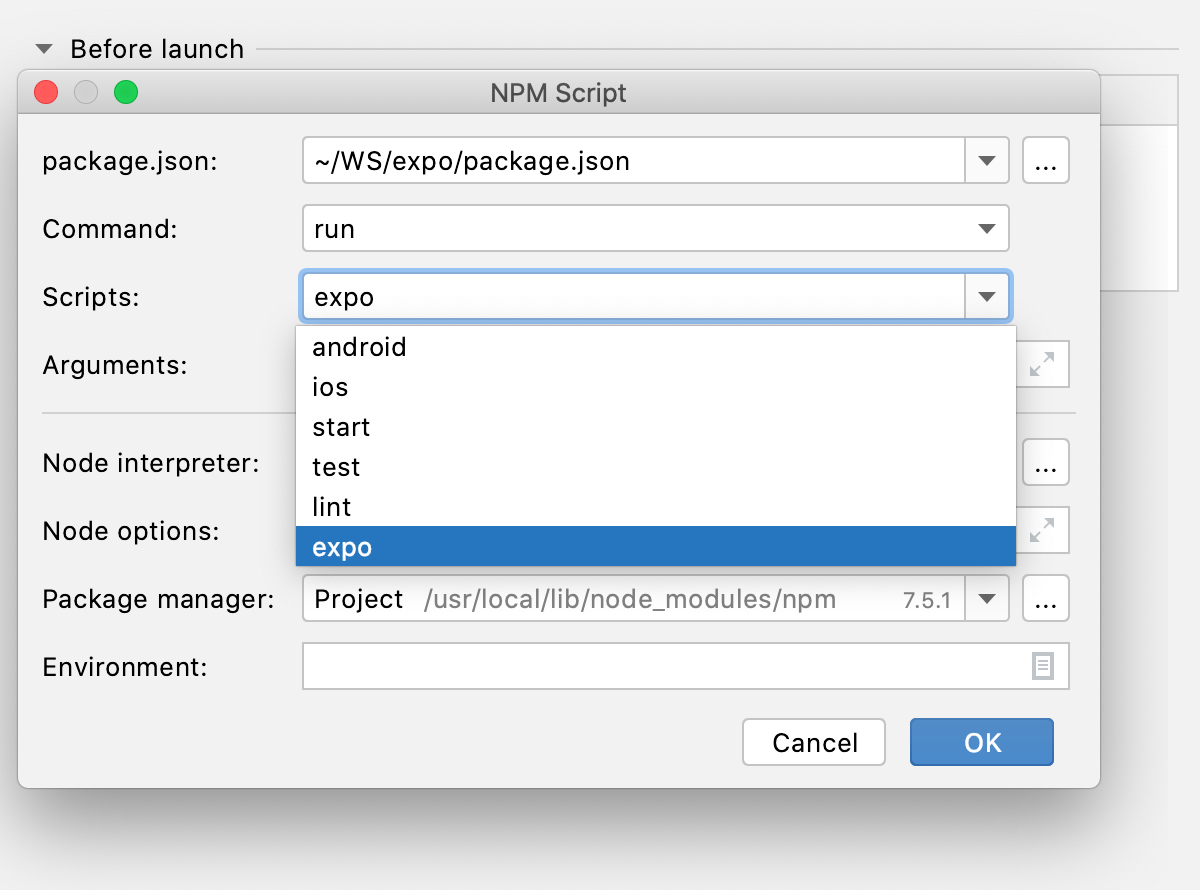Select the highlighted expo script entry
1200x890 pixels.
[x=340, y=547]
